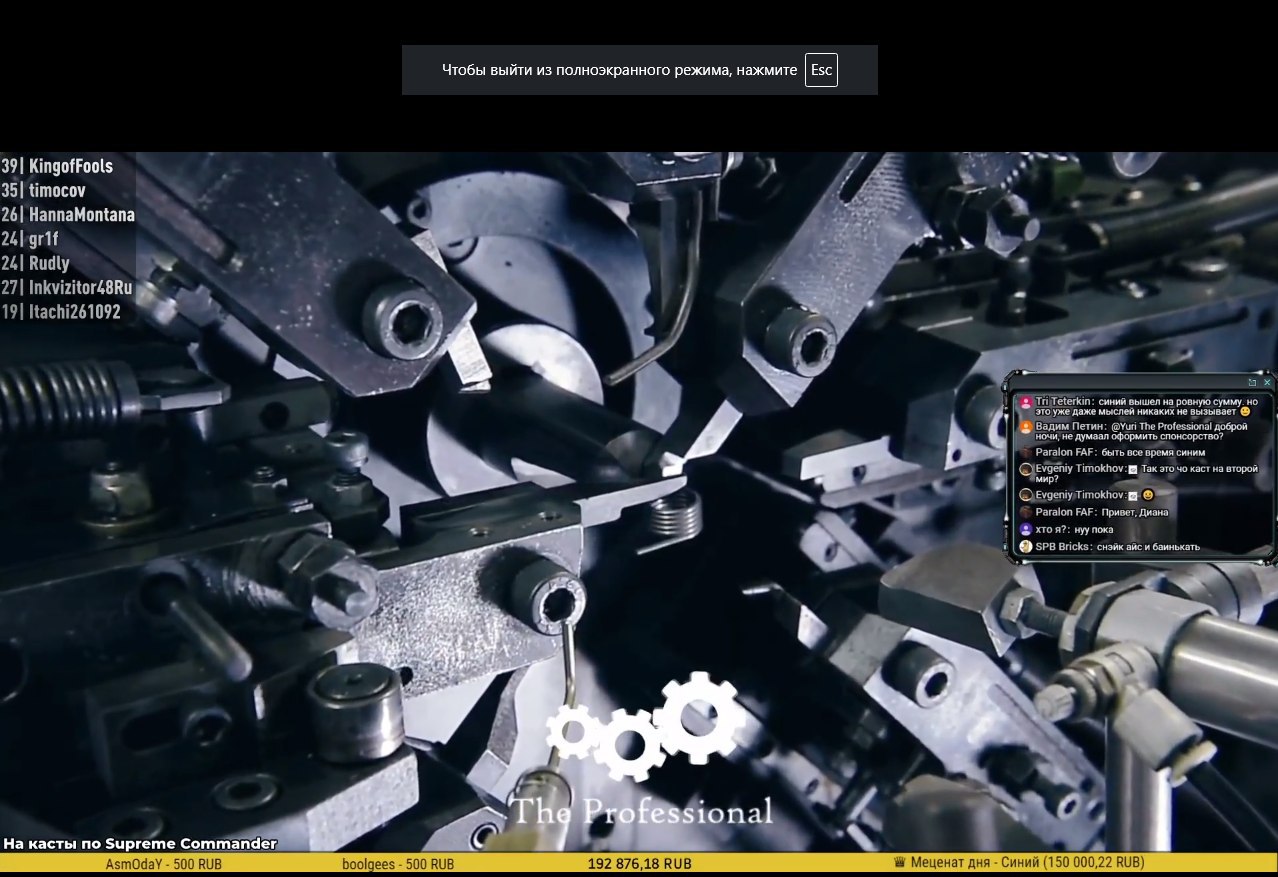The height and width of the screenshot is (877, 1278).
Task: Close the chat overlay with the X icon
Action: [x=1267, y=383]
